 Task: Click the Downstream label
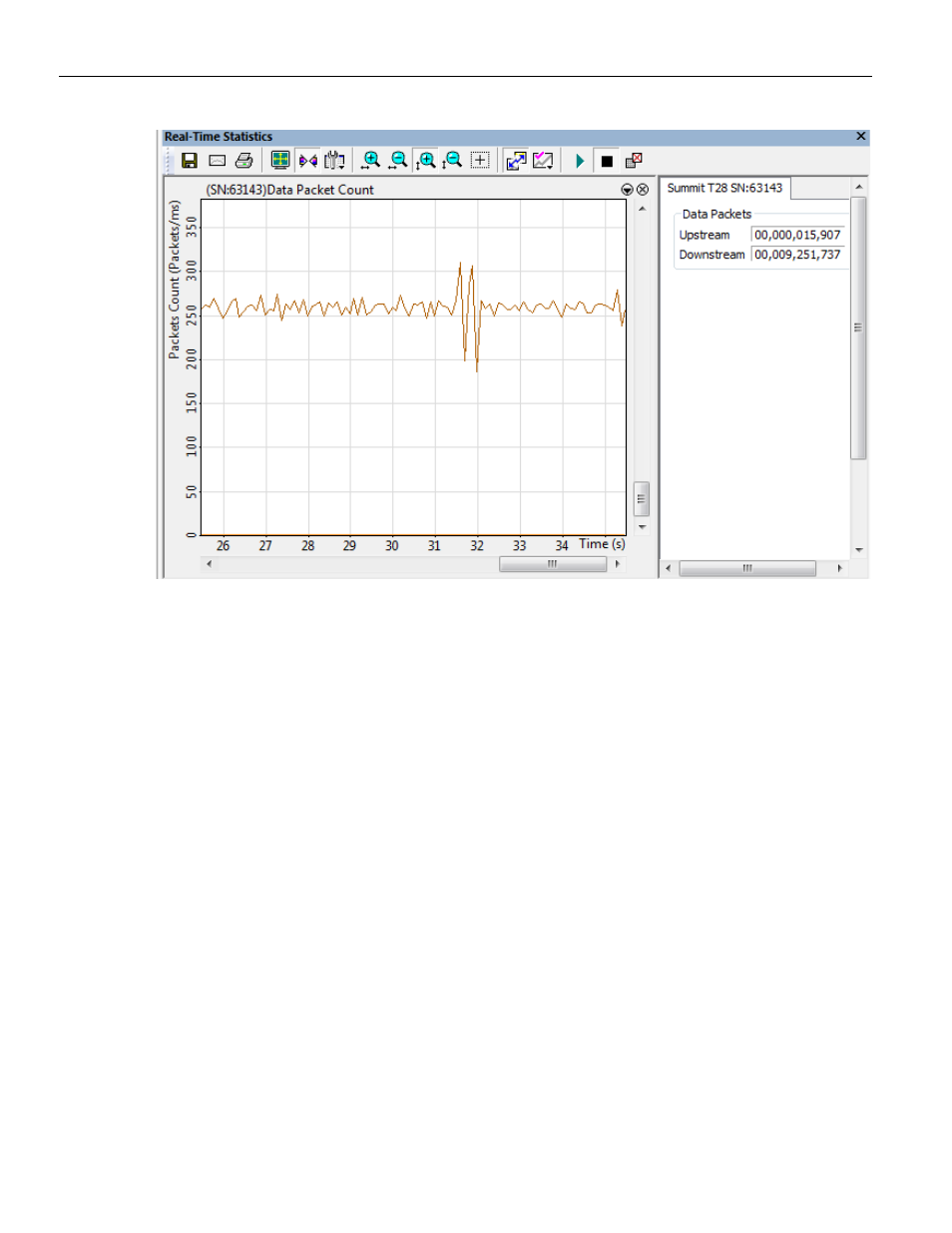coord(712,256)
